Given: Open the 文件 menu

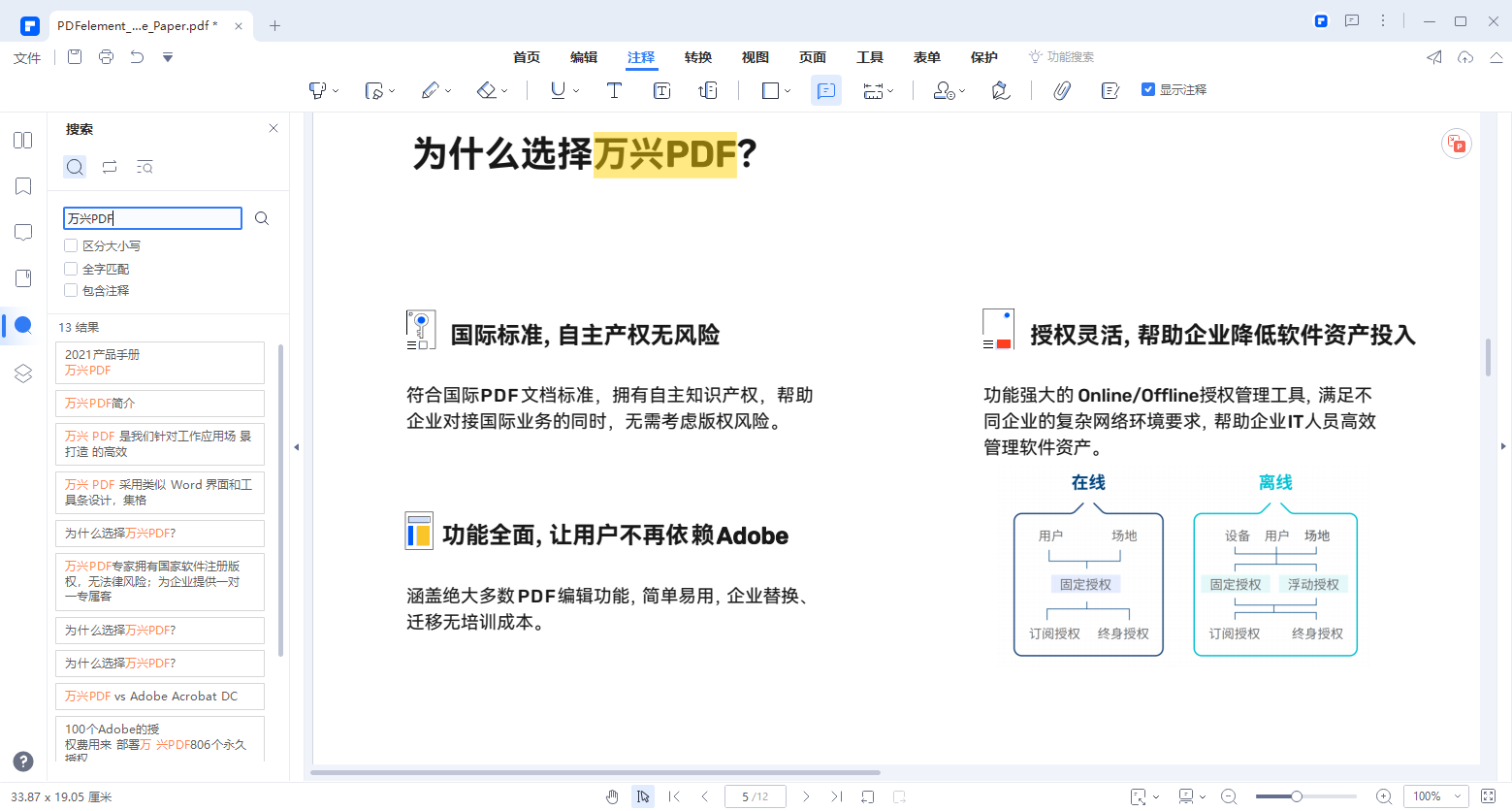Looking at the screenshot, I should (26, 57).
